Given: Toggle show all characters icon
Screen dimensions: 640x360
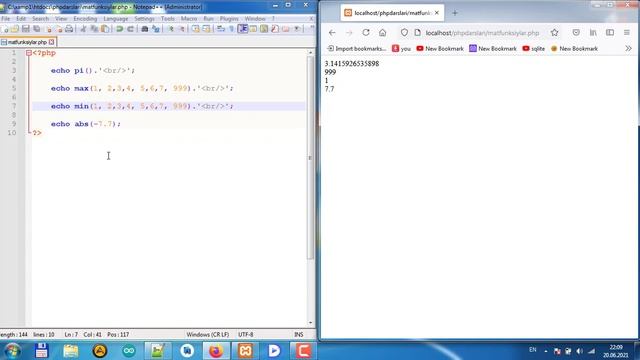Looking at the screenshot, I should click(231, 29).
